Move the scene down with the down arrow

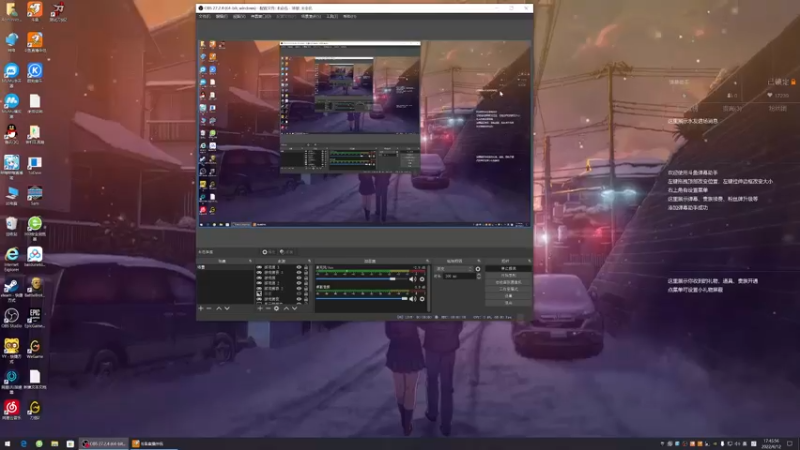coord(227,308)
